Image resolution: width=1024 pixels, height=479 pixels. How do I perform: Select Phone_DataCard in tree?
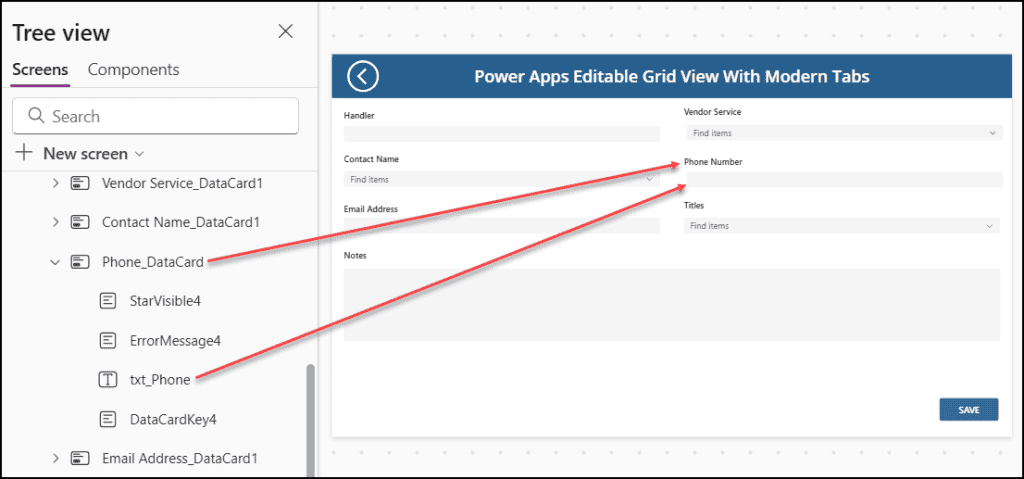tap(153, 262)
